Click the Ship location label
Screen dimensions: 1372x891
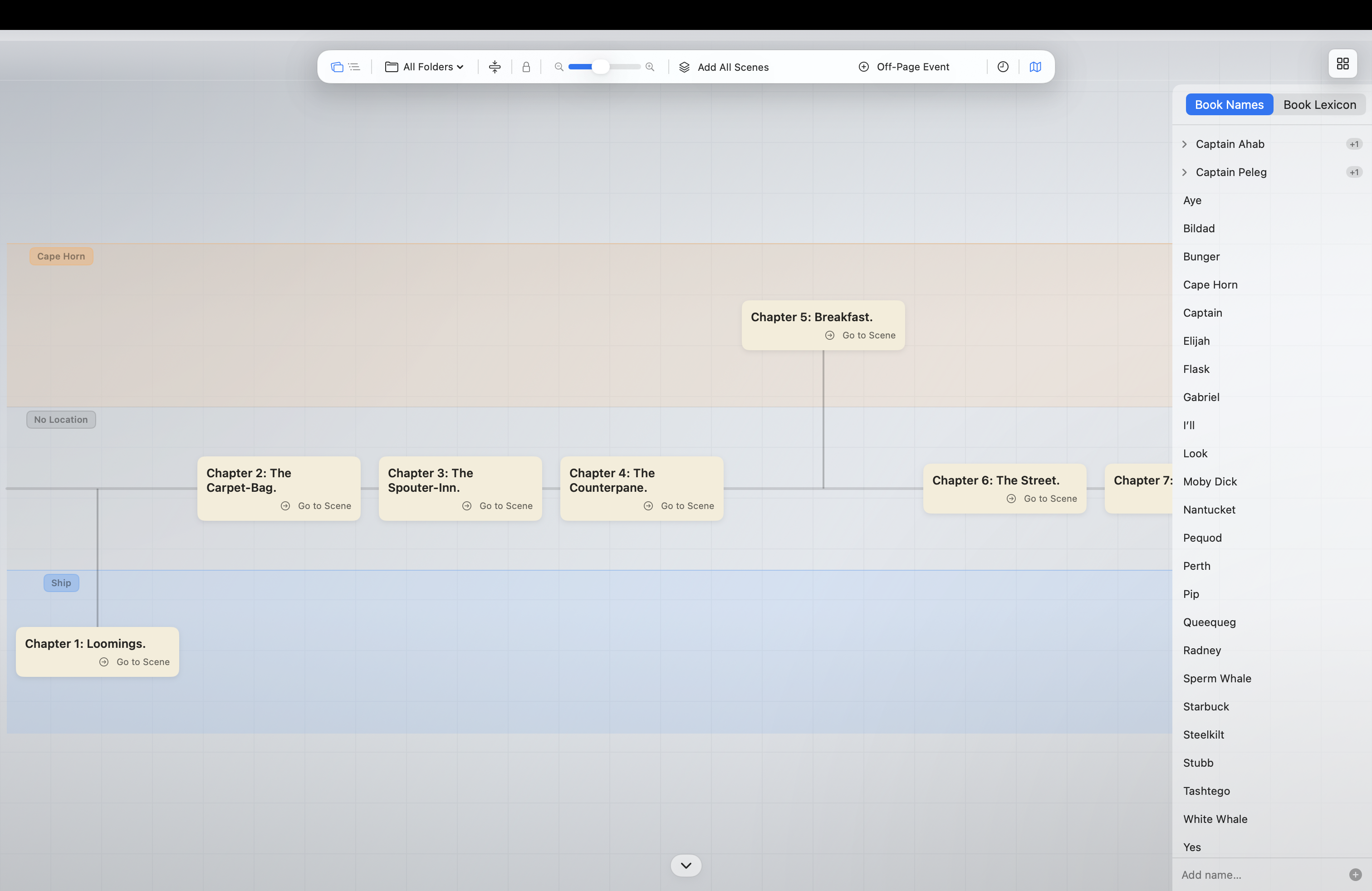61,583
